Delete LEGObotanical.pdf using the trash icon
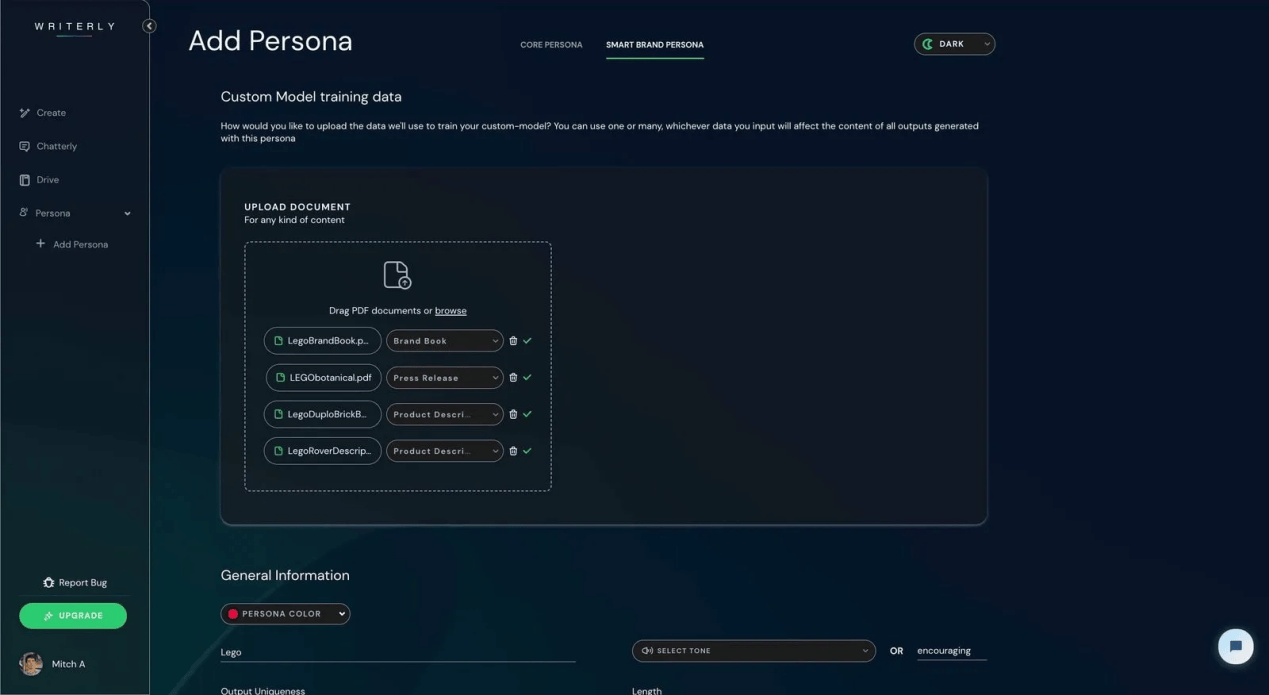The height and width of the screenshot is (695, 1269). coord(513,378)
